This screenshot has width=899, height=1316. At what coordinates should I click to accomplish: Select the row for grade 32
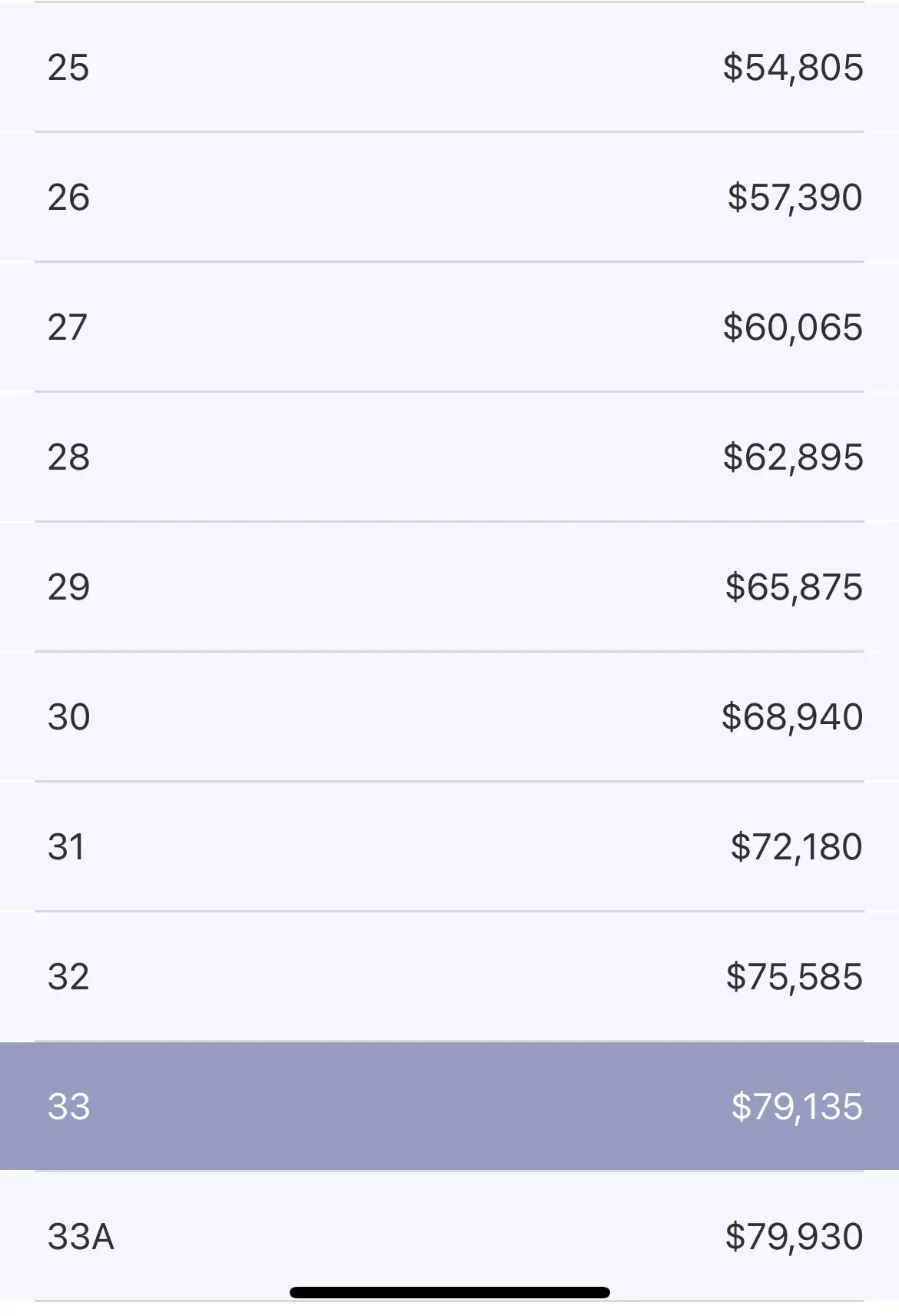[x=449, y=976]
